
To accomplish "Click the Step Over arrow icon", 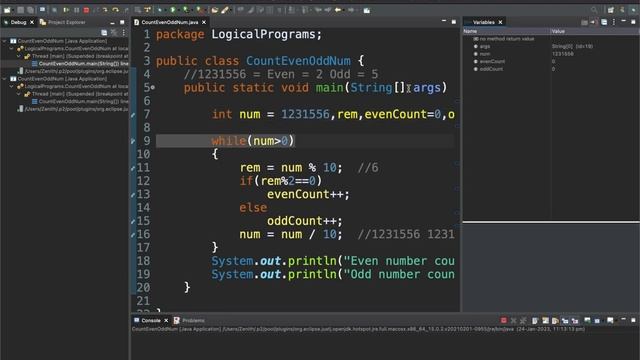I will [116, 10].
